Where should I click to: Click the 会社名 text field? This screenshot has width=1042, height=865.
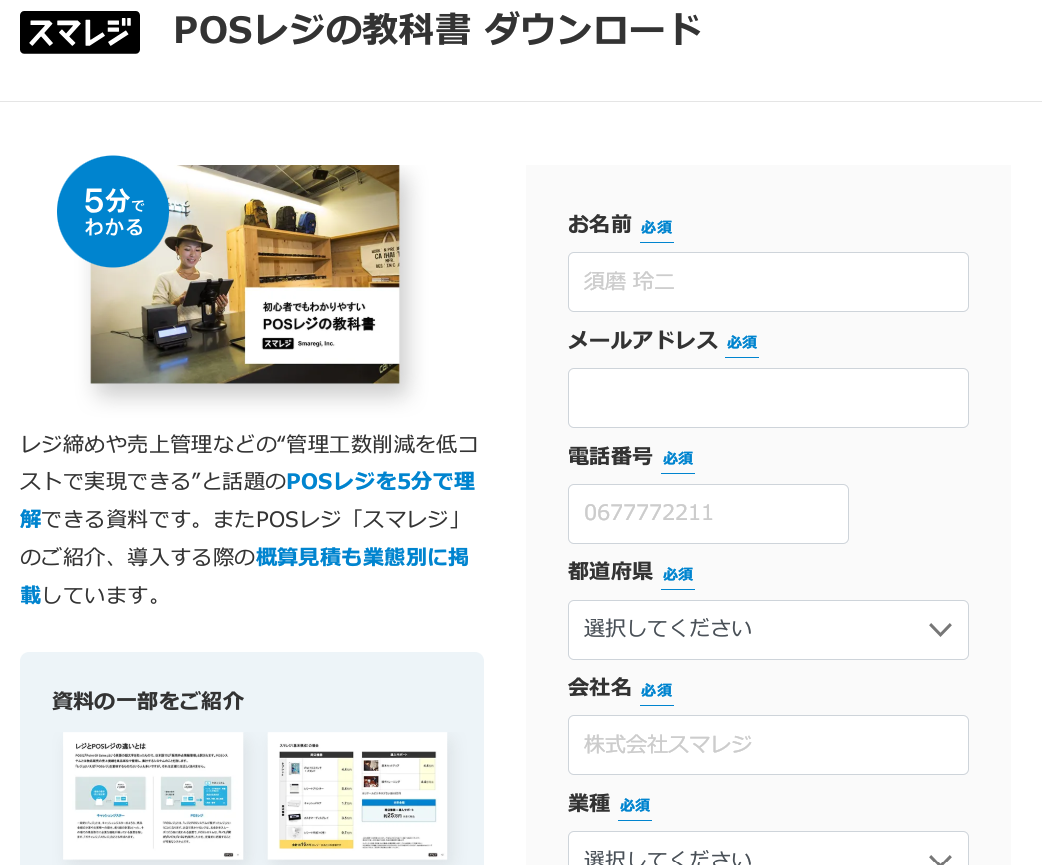pyautogui.click(x=767, y=745)
